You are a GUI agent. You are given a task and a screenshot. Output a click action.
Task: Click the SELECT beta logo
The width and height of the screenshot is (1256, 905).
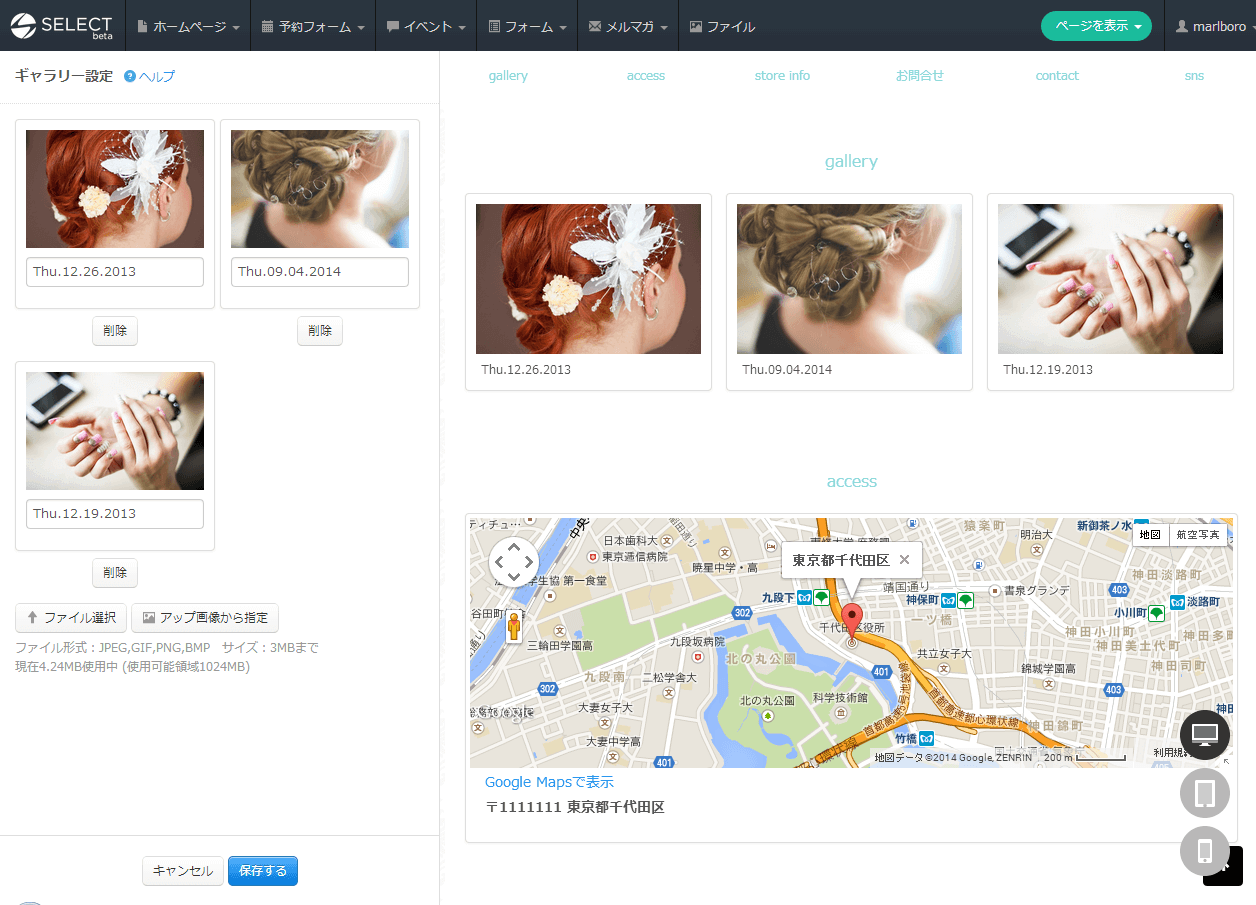pyautogui.click(x=62, y=26)
